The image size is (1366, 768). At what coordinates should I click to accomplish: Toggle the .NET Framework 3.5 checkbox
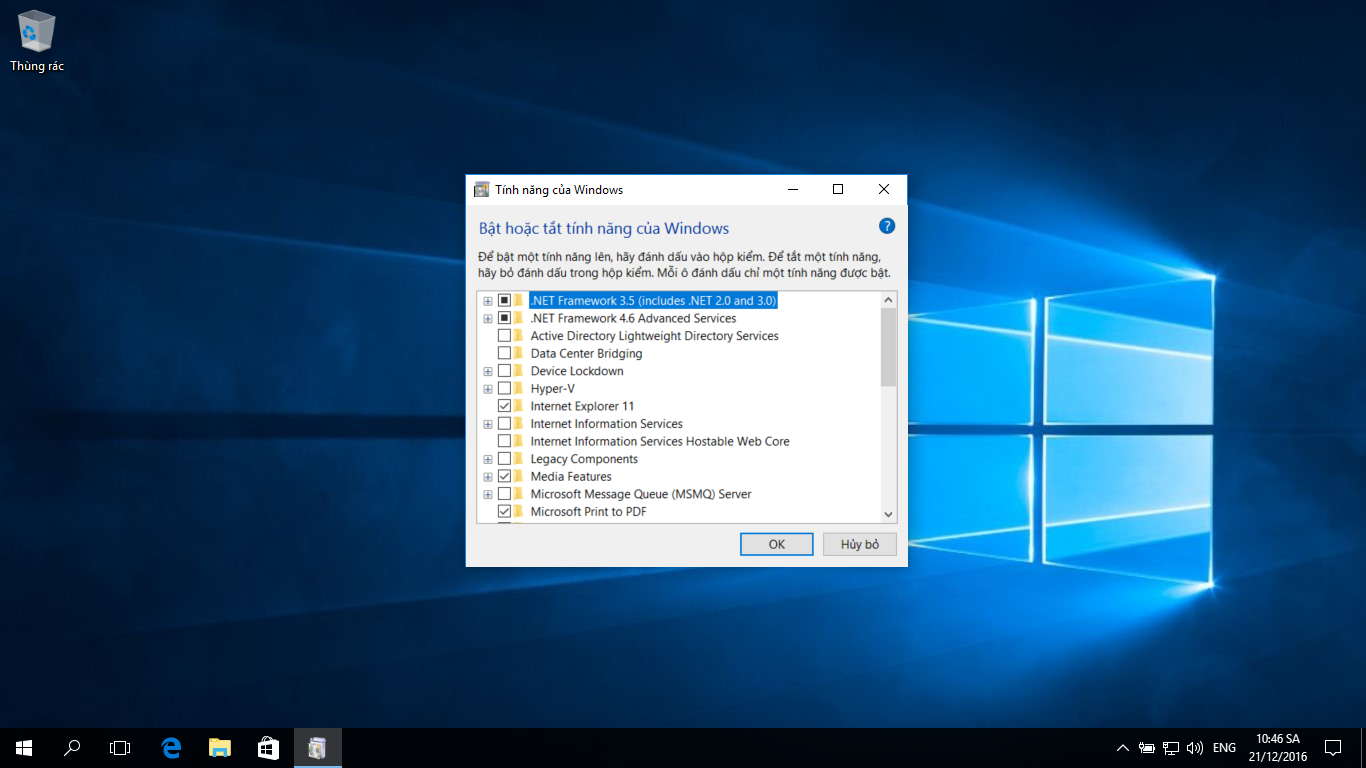pyautogui.click(x=504, y=300)
